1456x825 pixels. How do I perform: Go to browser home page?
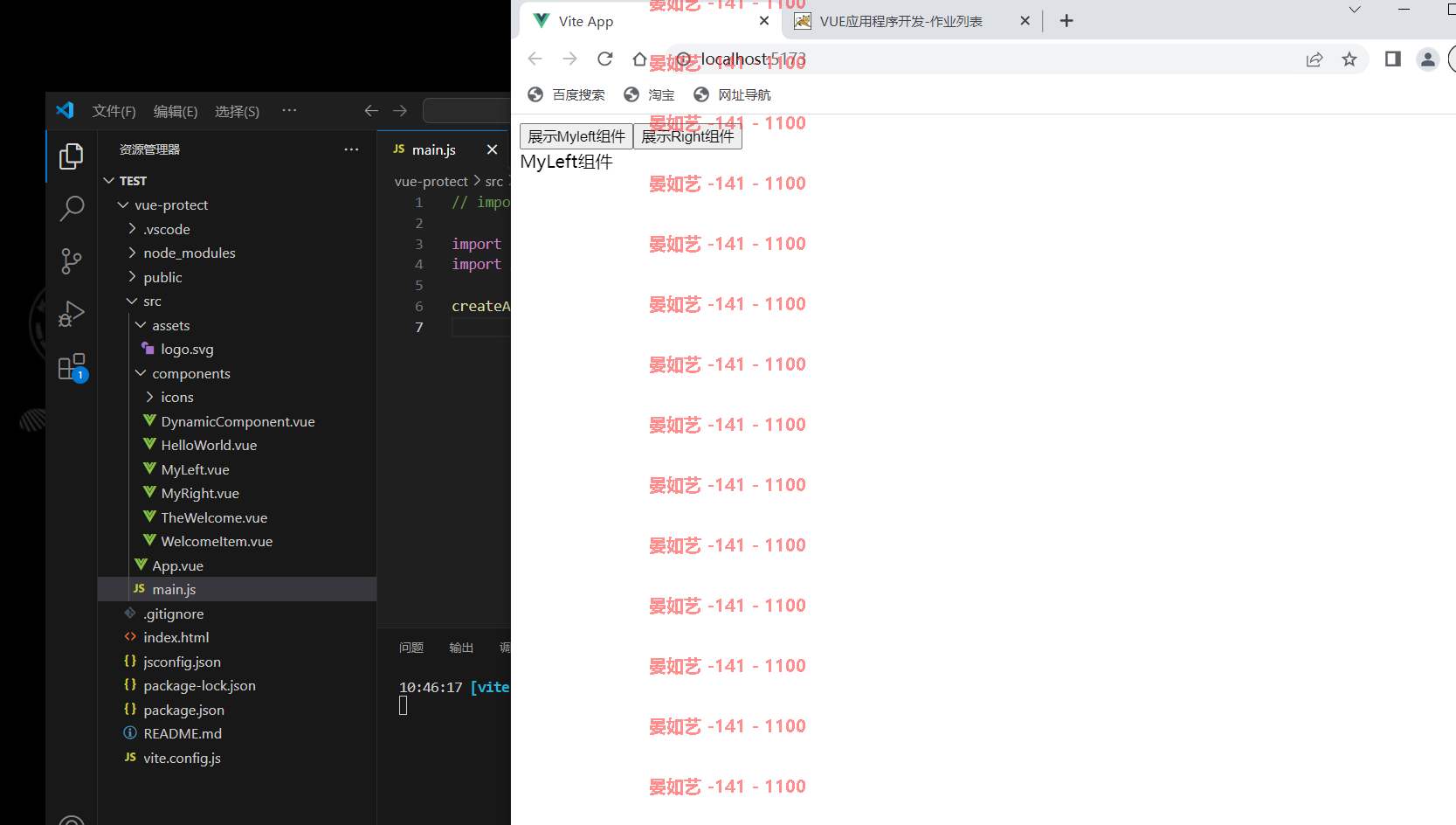639,59
